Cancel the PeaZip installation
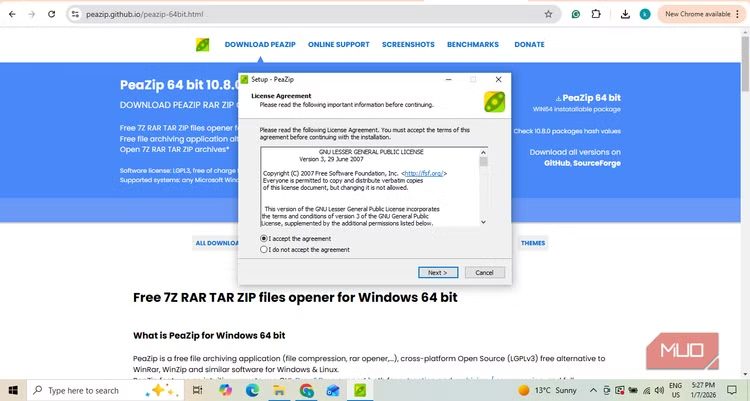 [484, 272]
